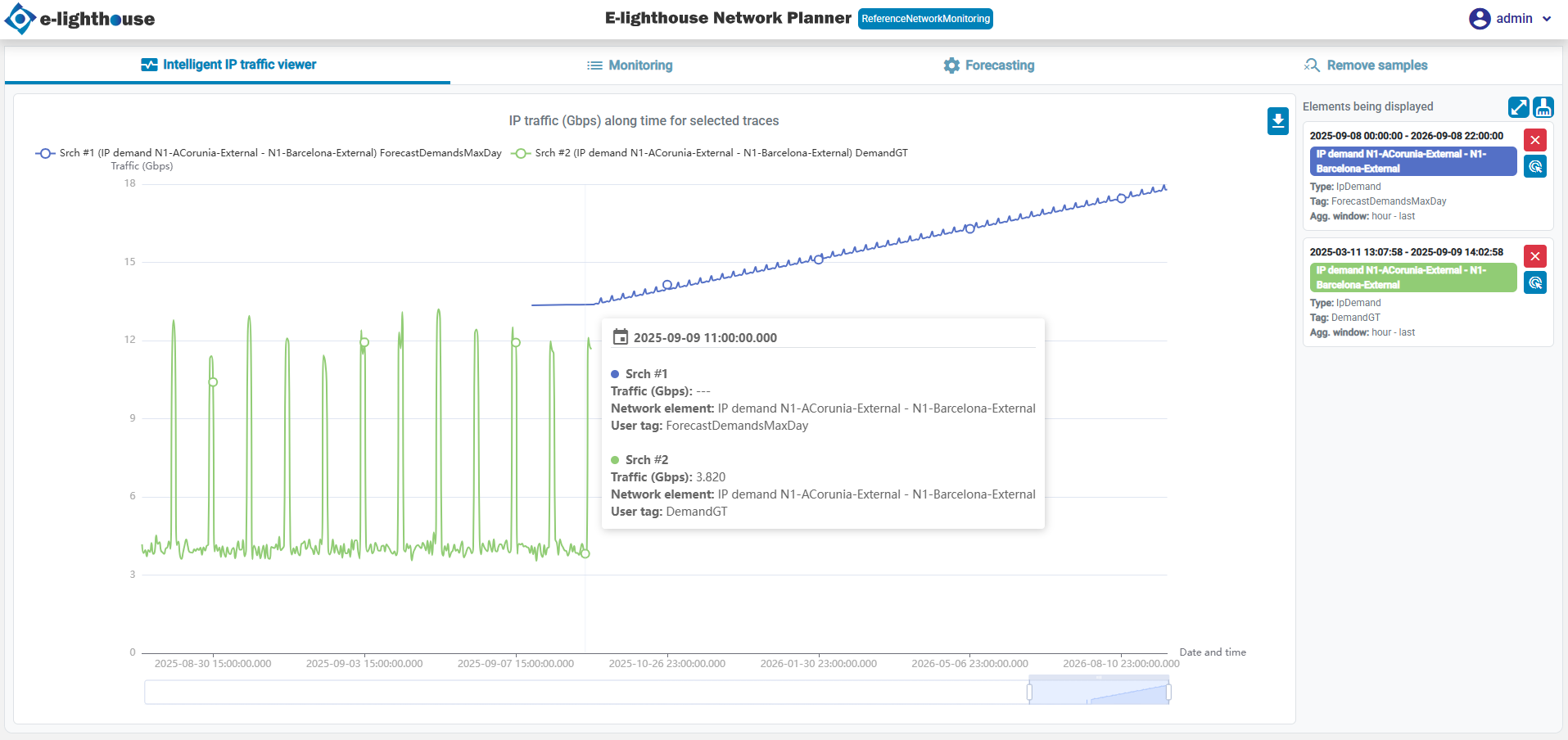Click the blue IP demand label in first card
This screenshot has width=1568, height=740.
[x=1412, y=161]
